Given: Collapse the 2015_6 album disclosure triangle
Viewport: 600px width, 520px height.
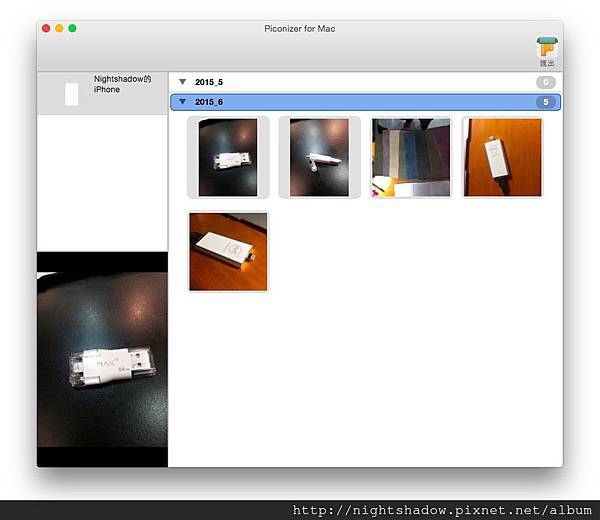Looking at the screenshot, I should pos(182,102).
